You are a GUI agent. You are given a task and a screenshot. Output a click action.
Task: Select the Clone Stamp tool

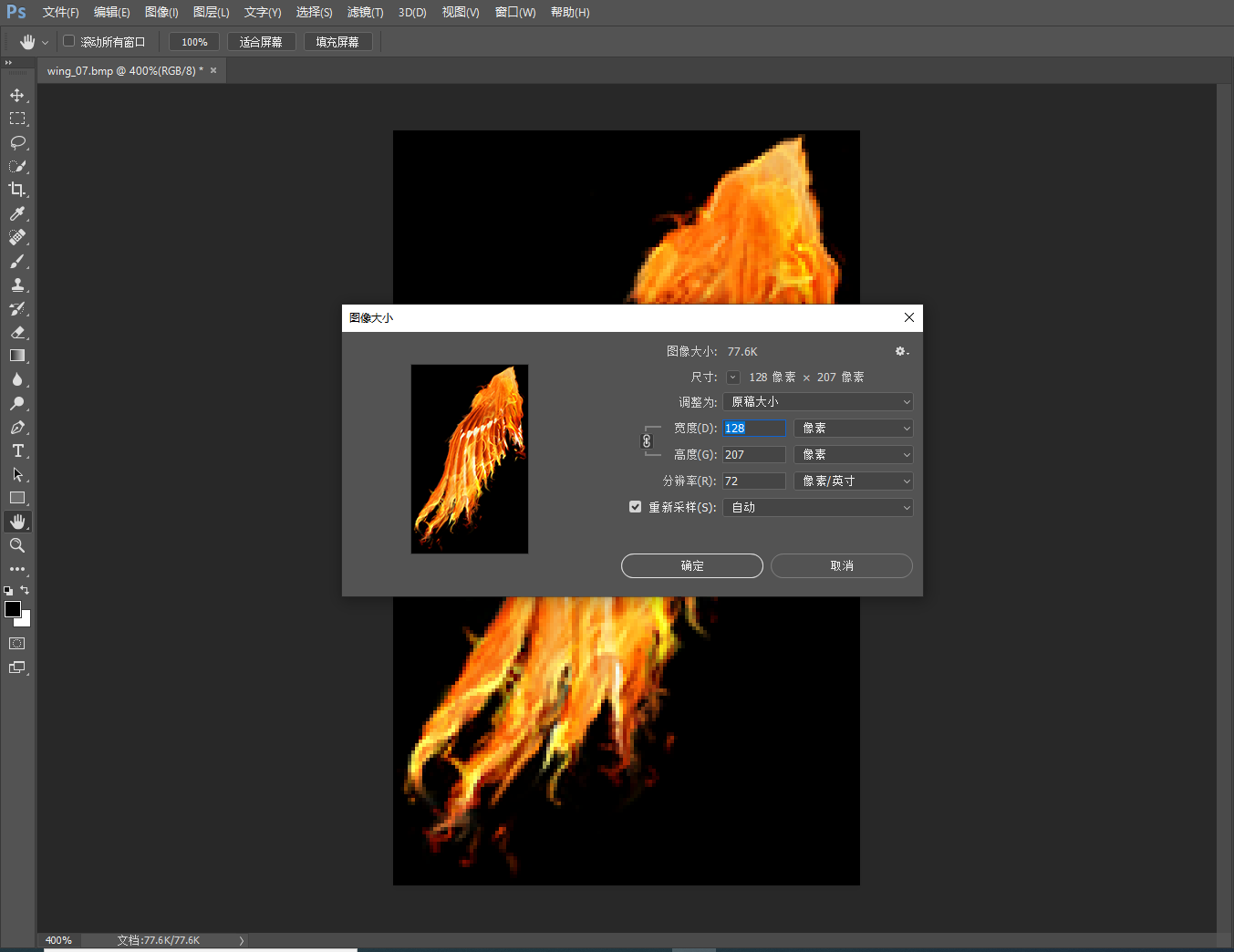click(17, 285)
